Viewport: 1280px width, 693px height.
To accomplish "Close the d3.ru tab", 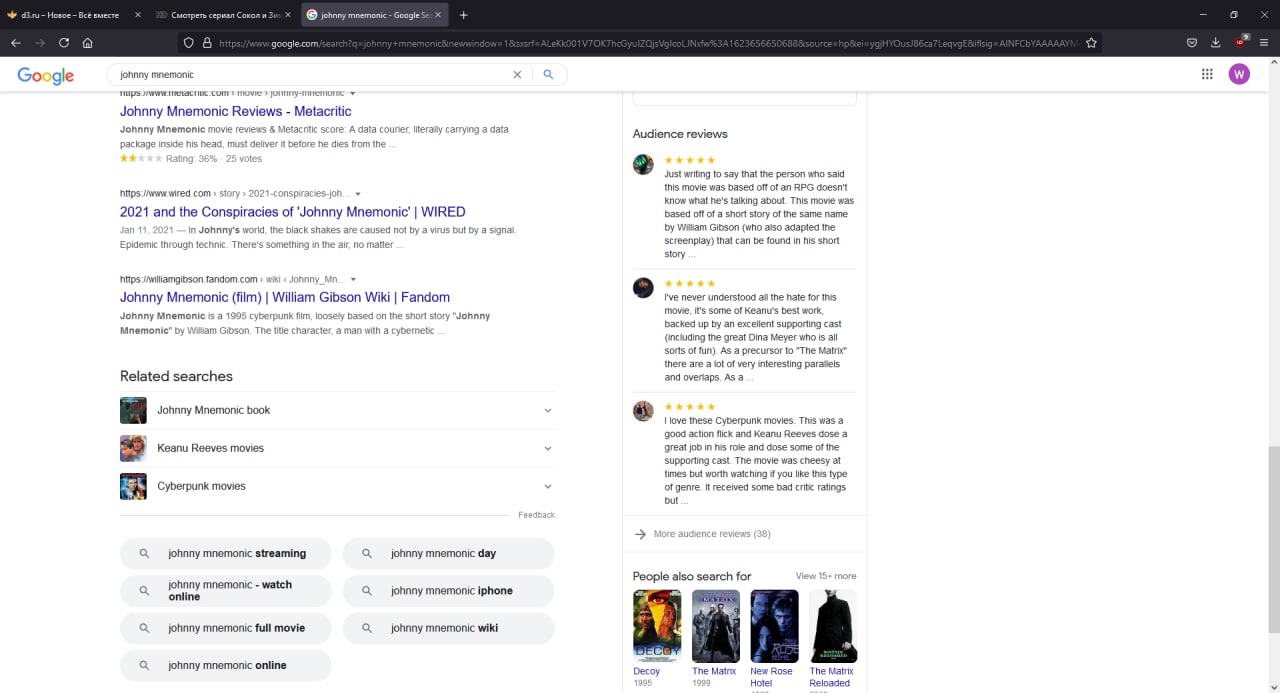I will pyautogui.click(x=138, y=15).
